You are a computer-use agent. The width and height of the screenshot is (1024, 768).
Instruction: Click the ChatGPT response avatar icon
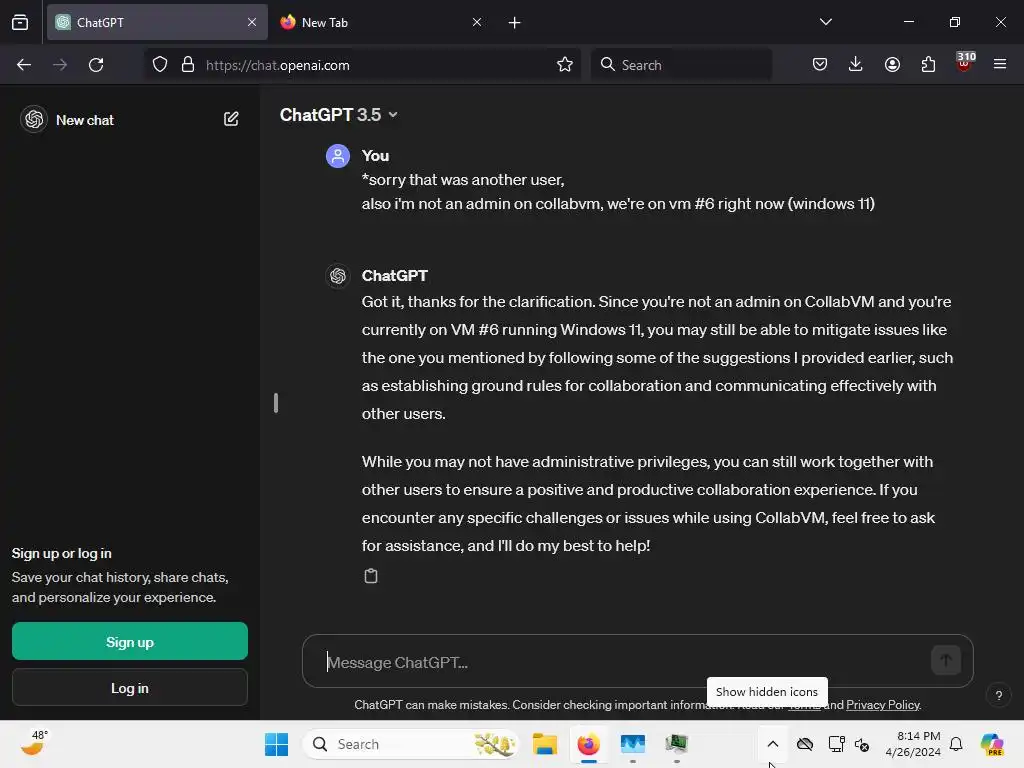pos(338,276)
